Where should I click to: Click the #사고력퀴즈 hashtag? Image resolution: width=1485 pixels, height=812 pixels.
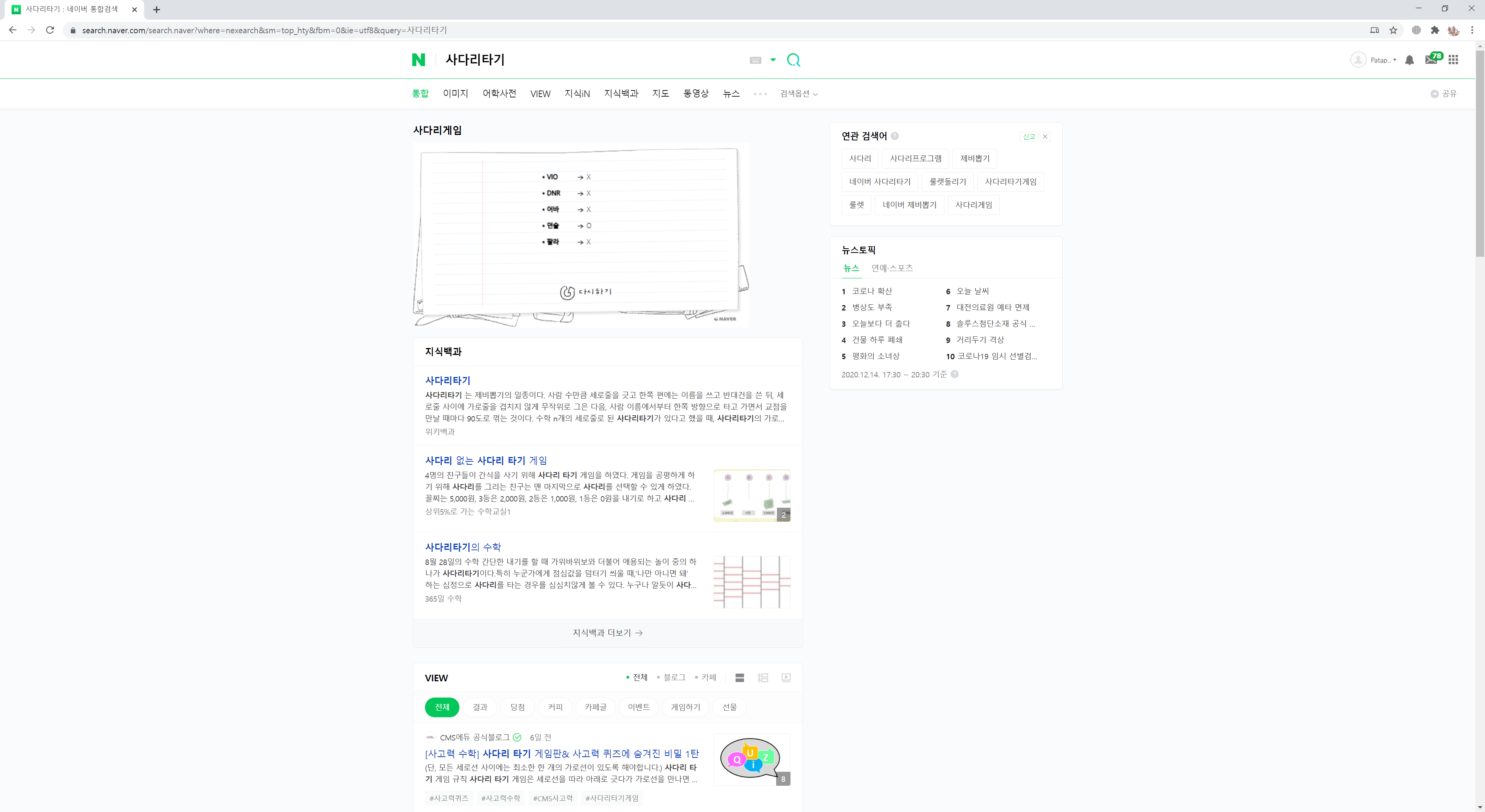(449, 798)
